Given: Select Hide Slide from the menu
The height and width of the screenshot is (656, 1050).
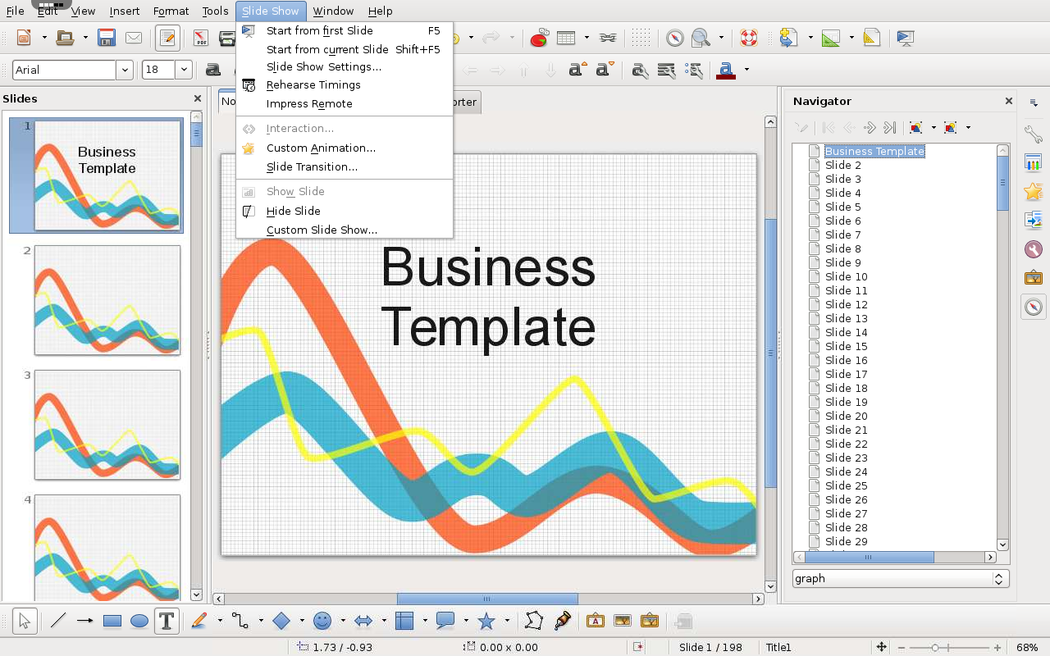Looking at the screenshot, I should pyautogui.click(x=293, y=211).
